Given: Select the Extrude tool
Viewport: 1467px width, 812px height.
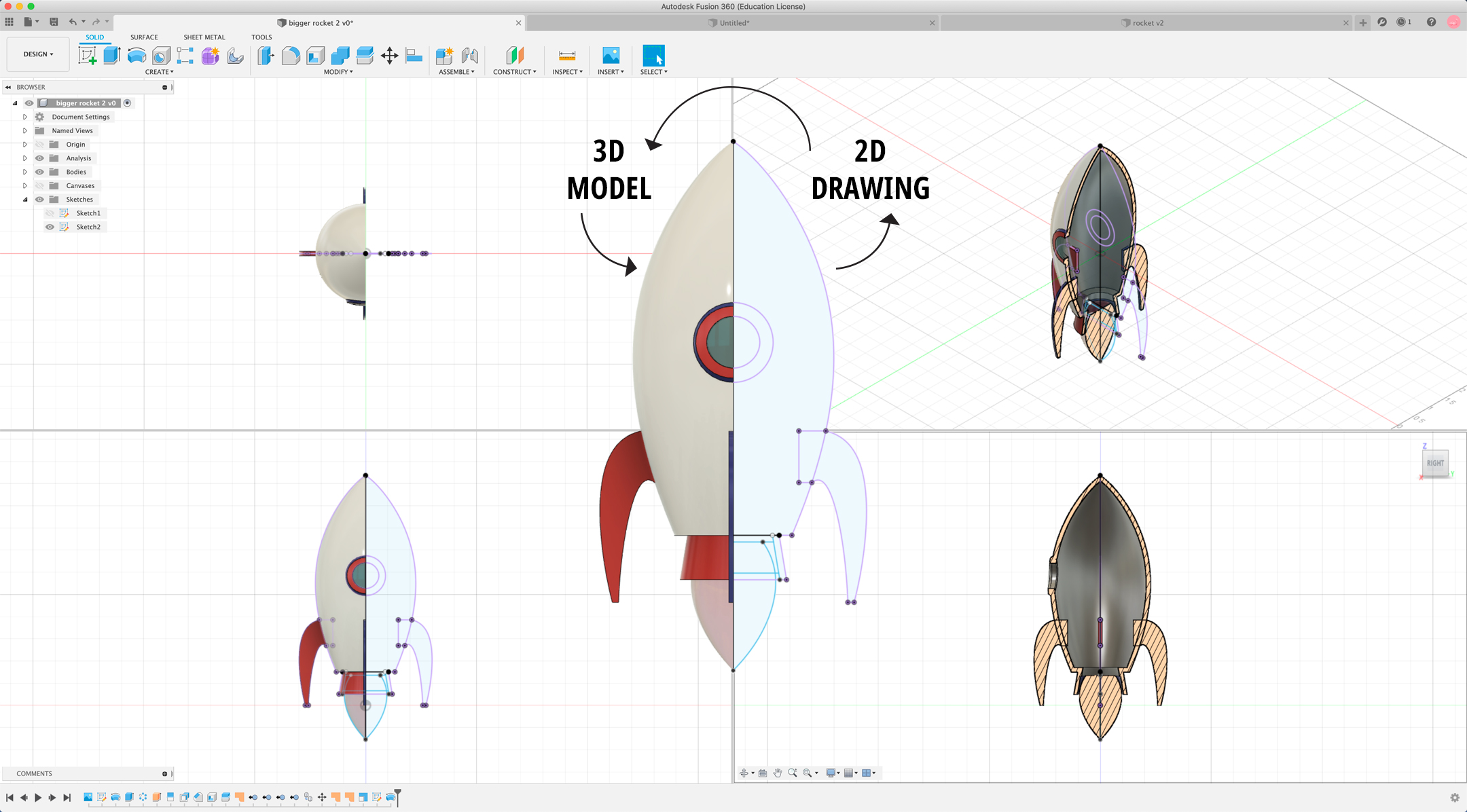Looking at the screenshot, I should pos(112,56).
